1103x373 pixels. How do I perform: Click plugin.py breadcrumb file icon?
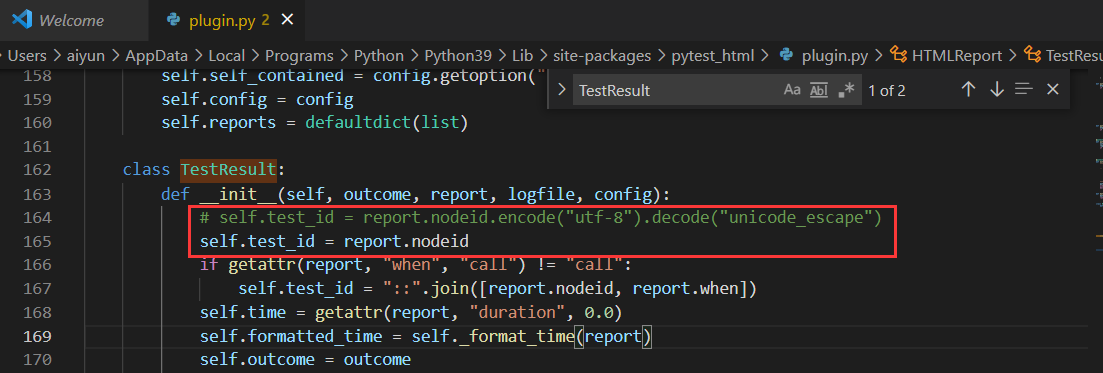point(788,55)
